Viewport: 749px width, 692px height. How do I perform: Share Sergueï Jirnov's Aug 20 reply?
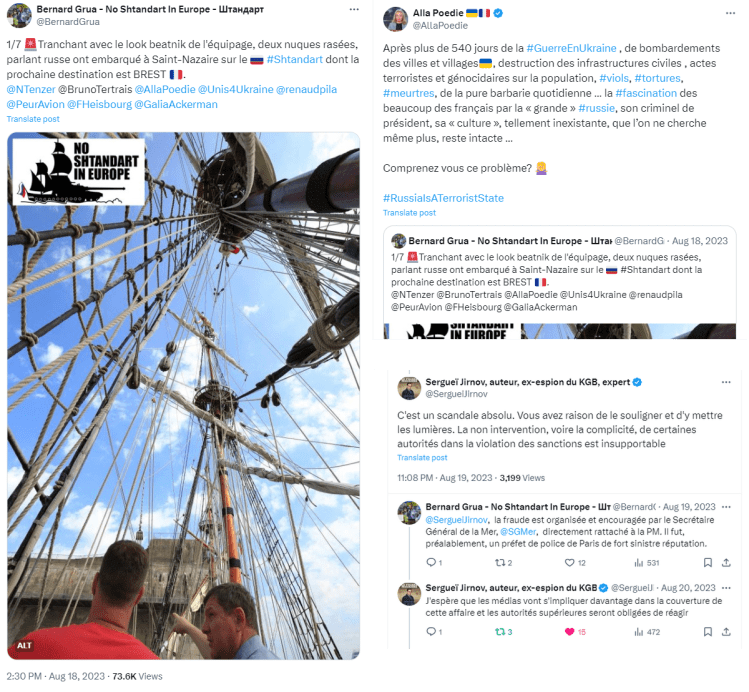[x=726, y=632]
